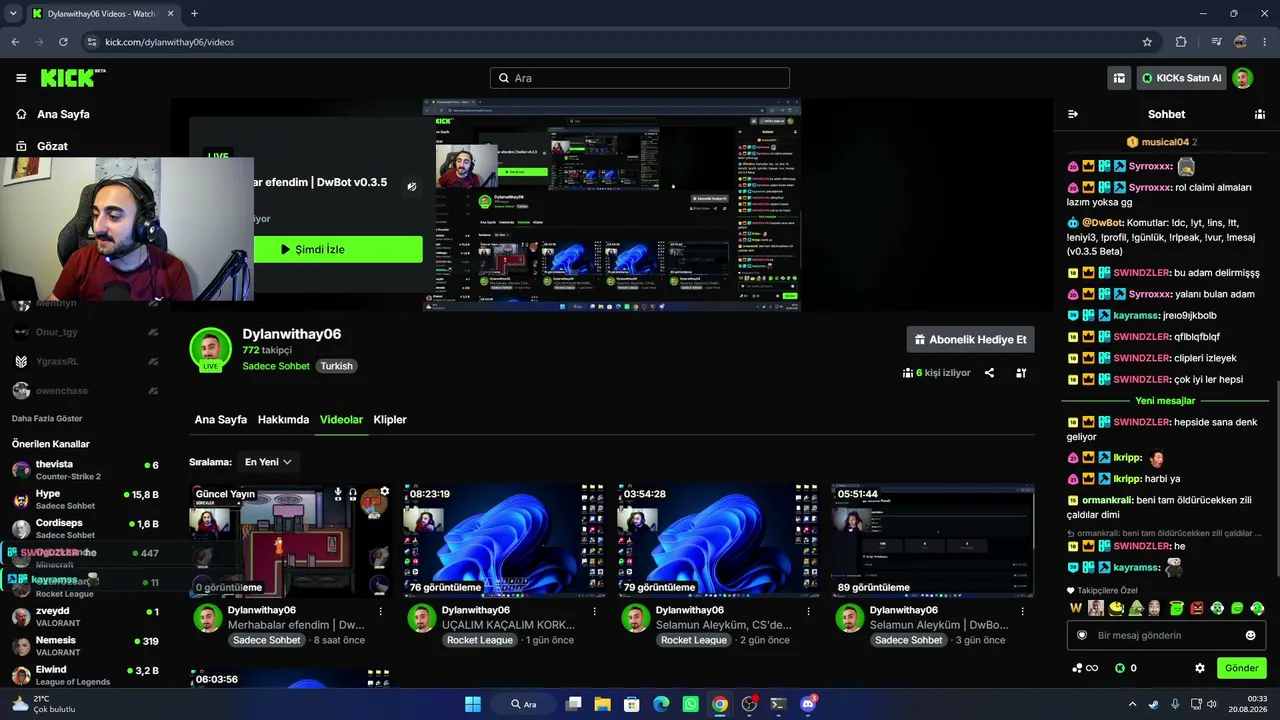Show hidden system tray icons chevron
The width and height of the screenshot is (1280, 720).
pos(1133,704)
